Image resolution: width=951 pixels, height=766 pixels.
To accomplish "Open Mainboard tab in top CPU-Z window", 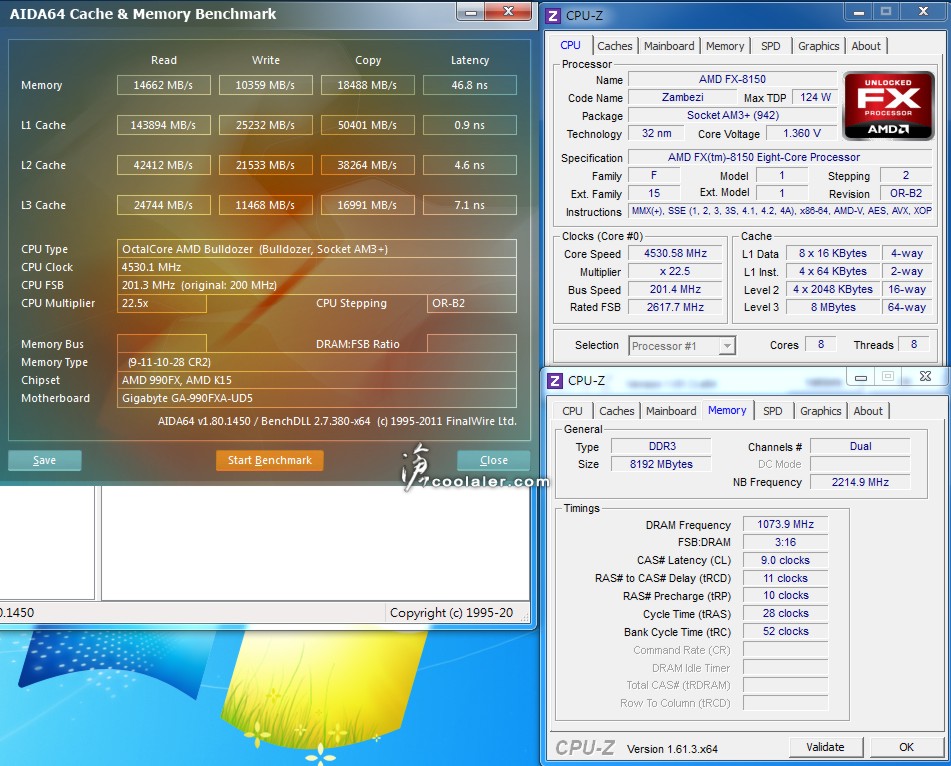I will (x=669, y=46).
